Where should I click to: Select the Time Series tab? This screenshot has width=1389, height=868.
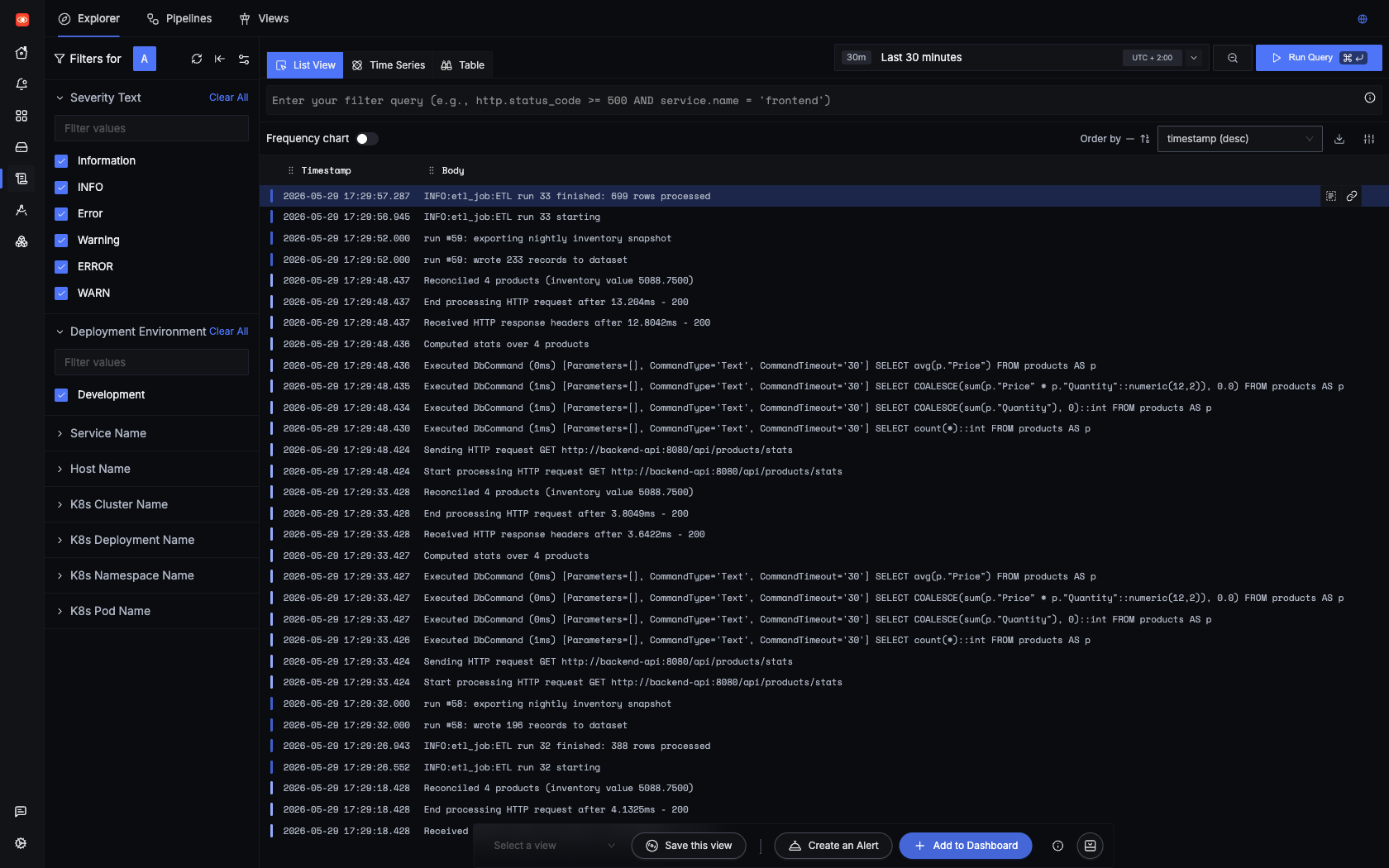click(x=388, y=65)
